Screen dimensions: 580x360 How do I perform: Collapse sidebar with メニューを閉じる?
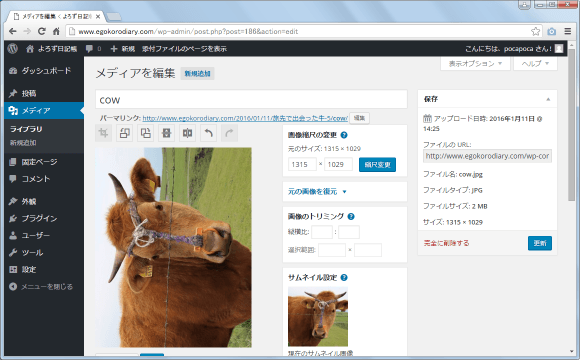click(x=44, y=286)
